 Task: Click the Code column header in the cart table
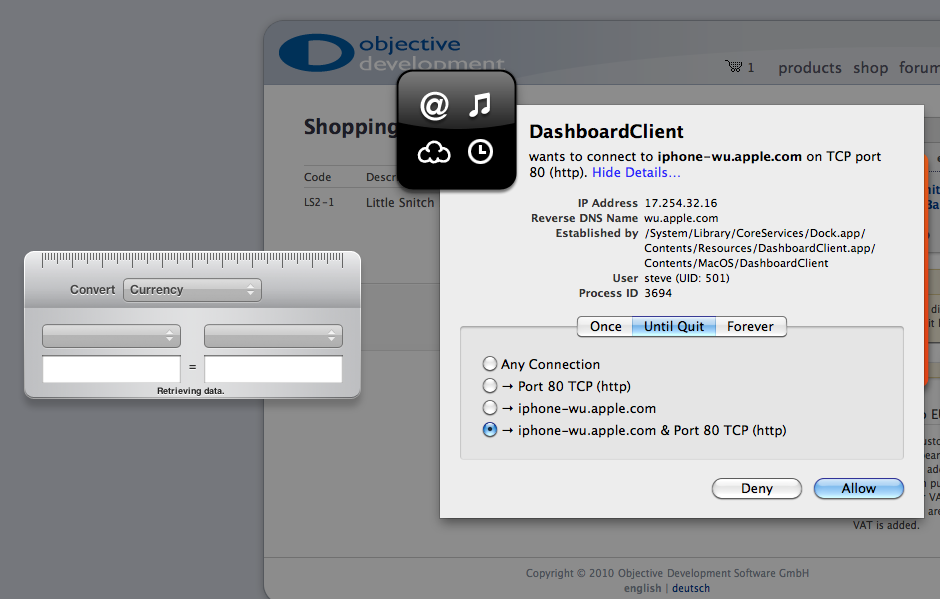pos(318,177)
